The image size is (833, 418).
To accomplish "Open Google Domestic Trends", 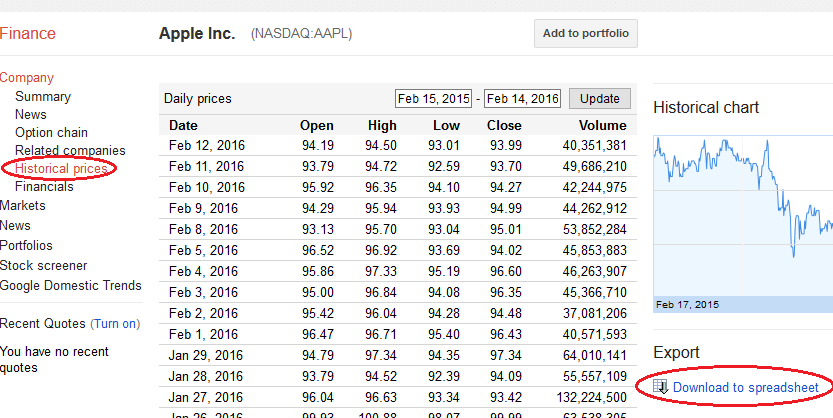I will coord(70,285).
